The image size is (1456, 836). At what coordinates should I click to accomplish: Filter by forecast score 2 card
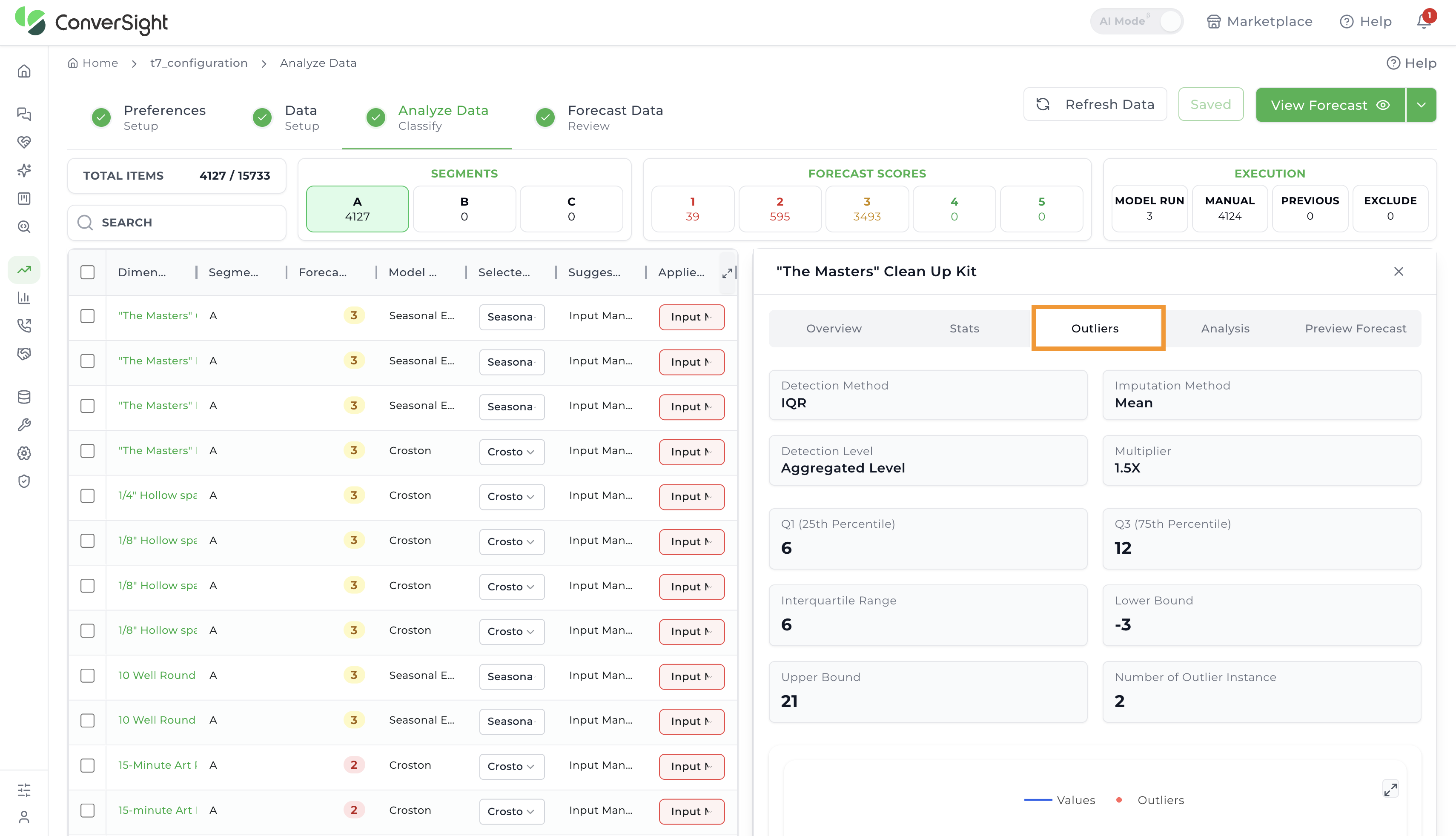(x=780, y=209)
